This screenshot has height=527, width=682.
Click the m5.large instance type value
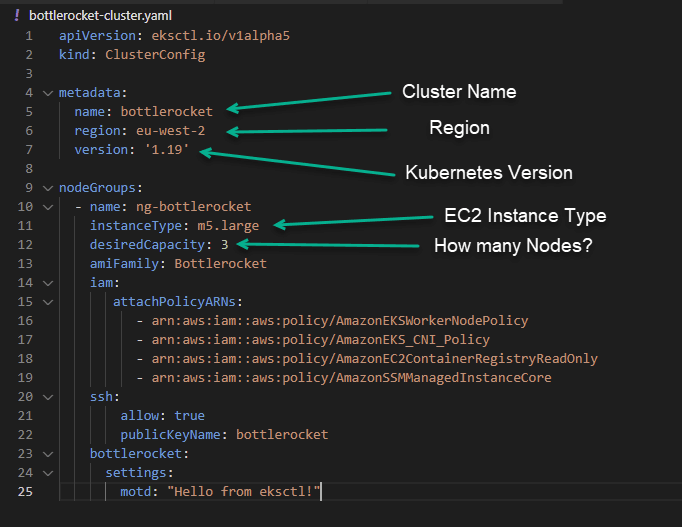tap(228, 226)
